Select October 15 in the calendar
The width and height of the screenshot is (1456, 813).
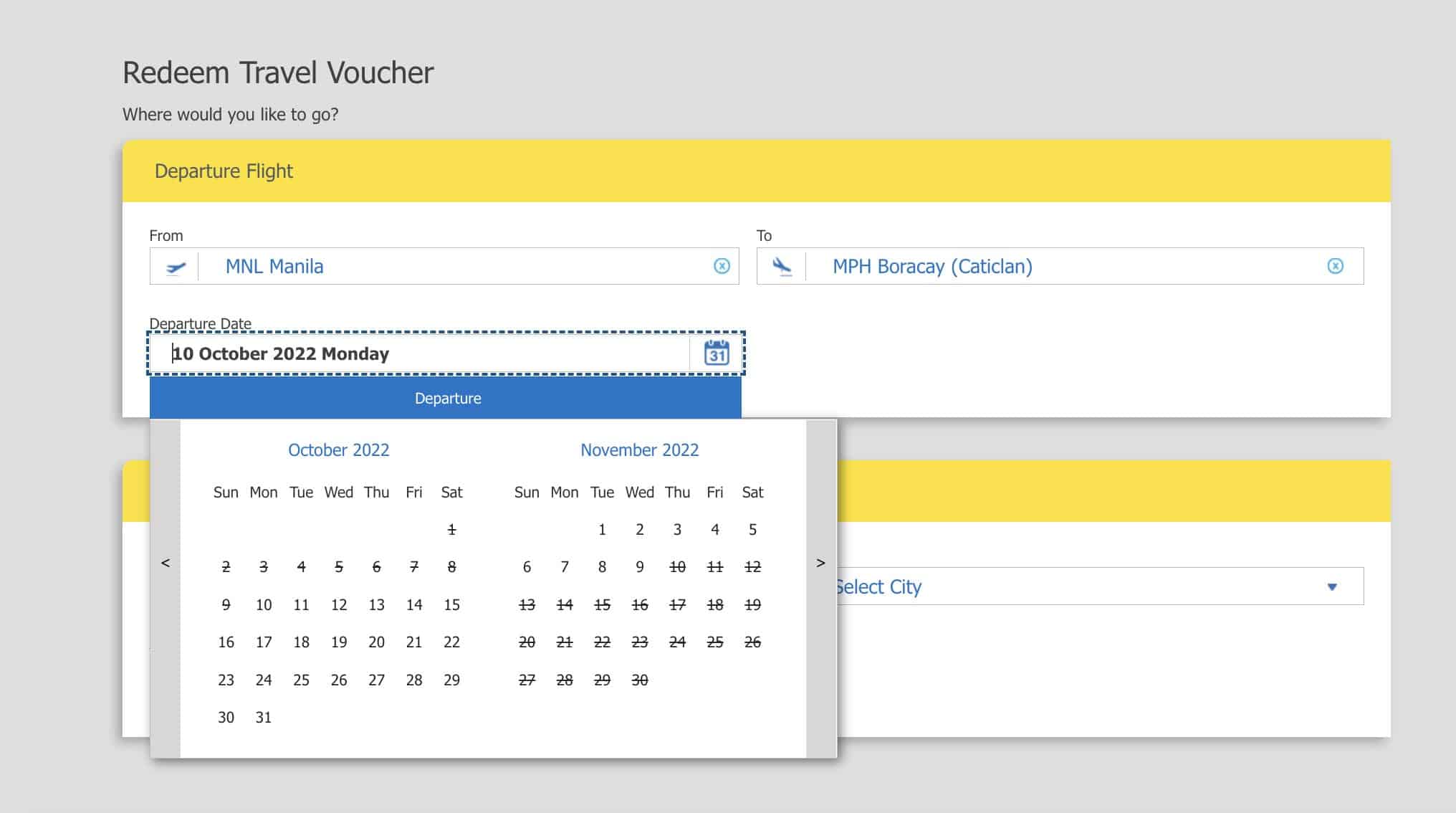[451, 604]
